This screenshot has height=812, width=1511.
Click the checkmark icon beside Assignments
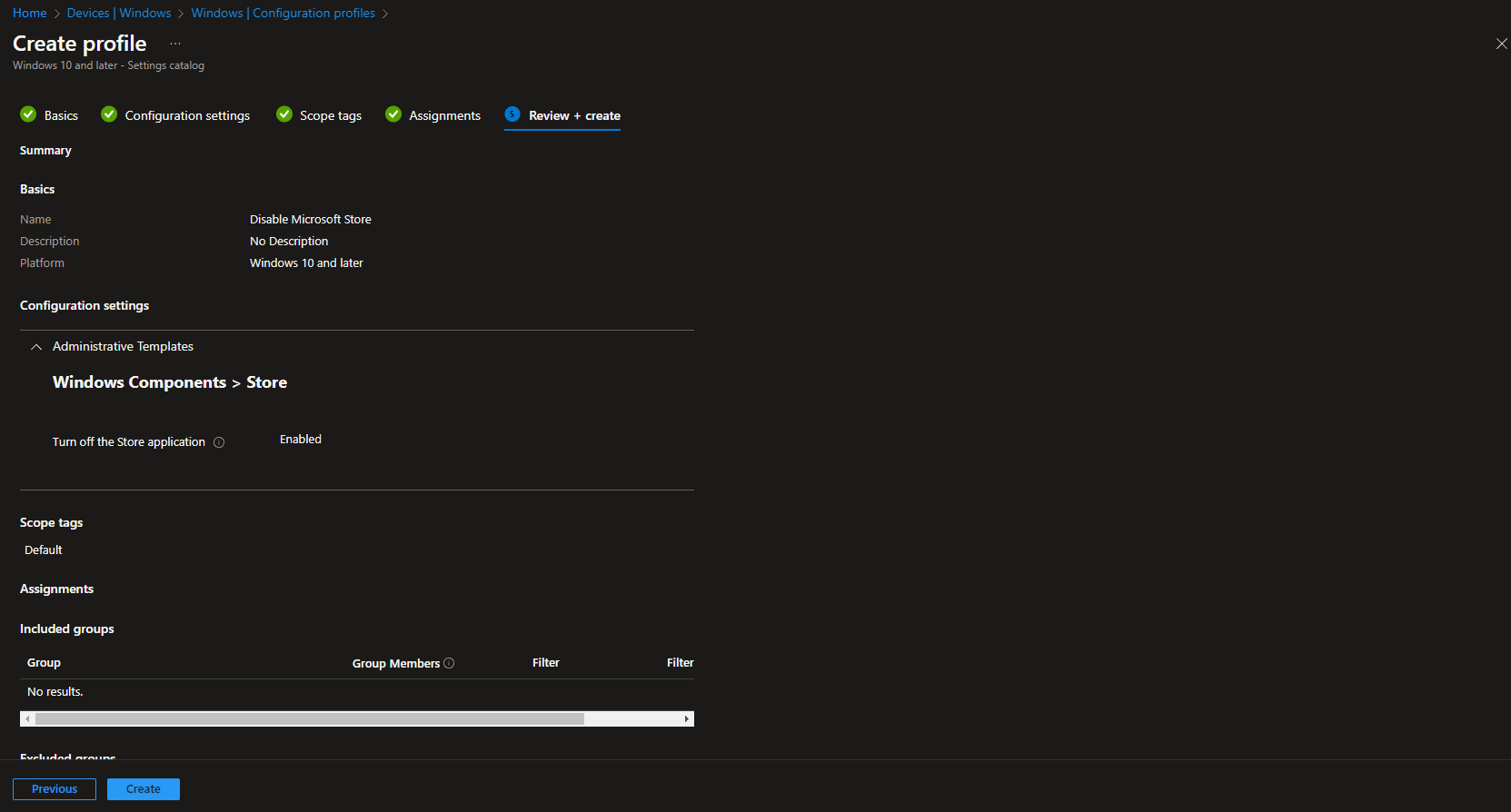click(x=393, y=114)
